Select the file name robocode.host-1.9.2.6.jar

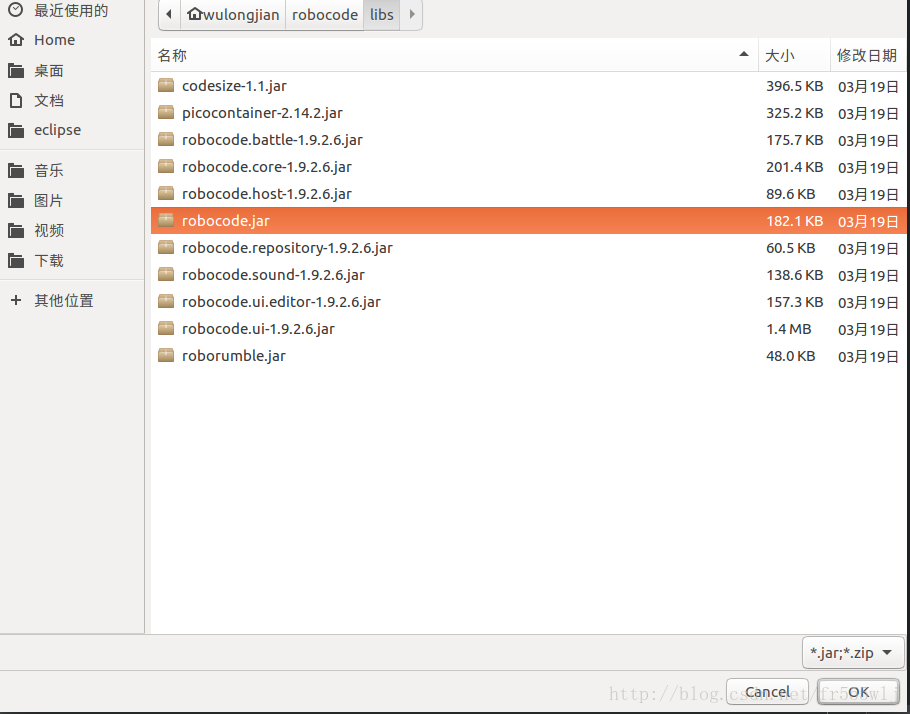[x=267, y=194]
